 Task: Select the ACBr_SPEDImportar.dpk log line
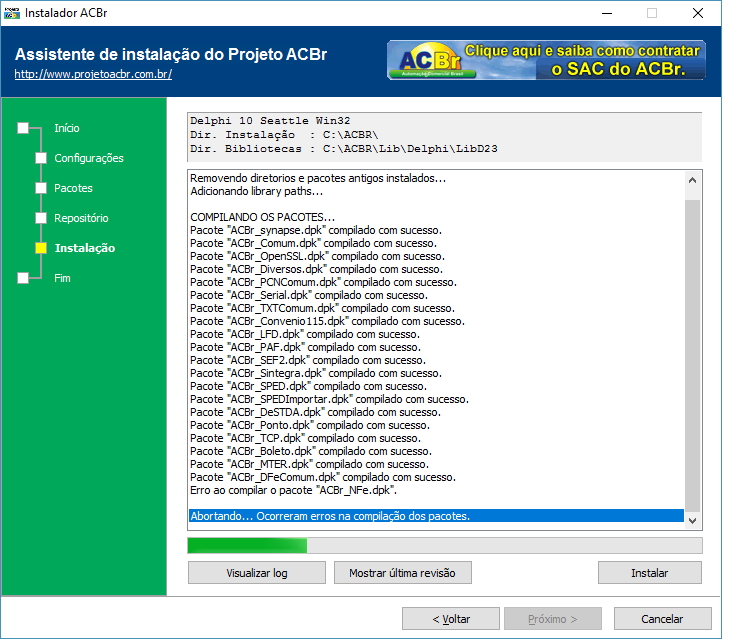point(329,399)
